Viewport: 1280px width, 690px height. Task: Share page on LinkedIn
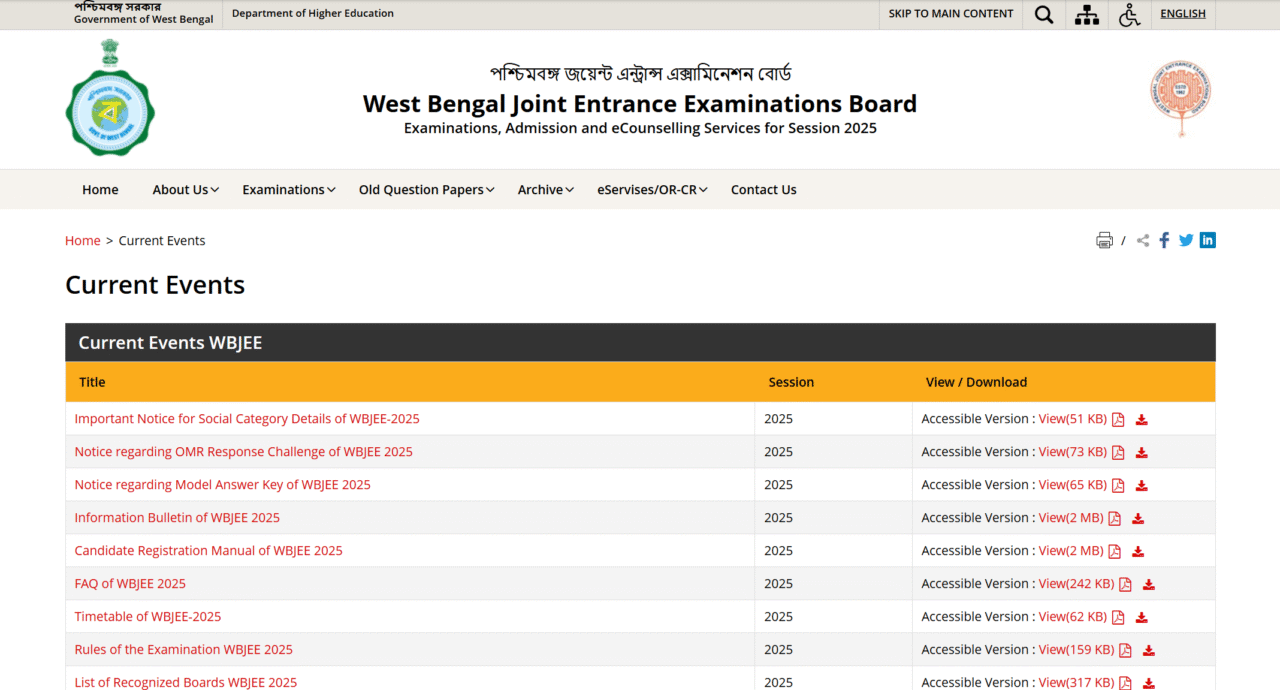pyautogui.click(x=1208, y=240)
